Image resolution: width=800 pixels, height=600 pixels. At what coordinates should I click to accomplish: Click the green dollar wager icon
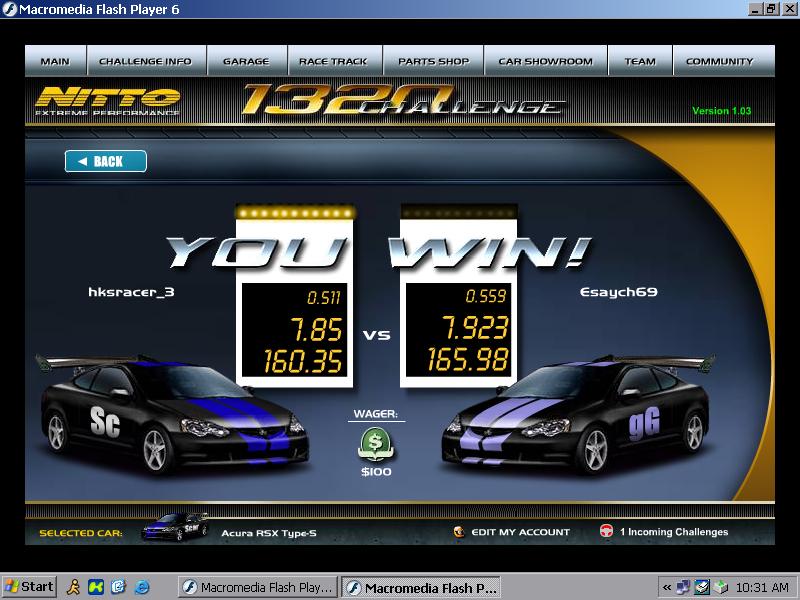click(376, 444)
